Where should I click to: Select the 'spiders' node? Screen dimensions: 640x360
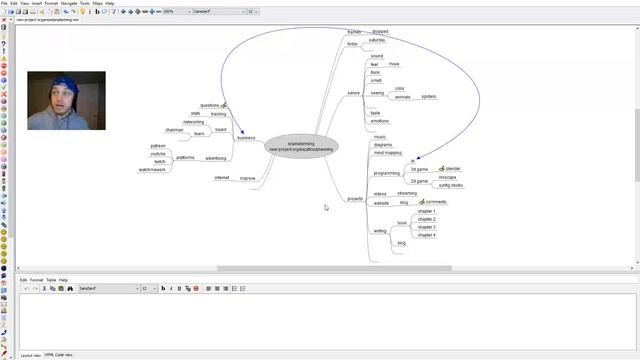pos(429,96)
